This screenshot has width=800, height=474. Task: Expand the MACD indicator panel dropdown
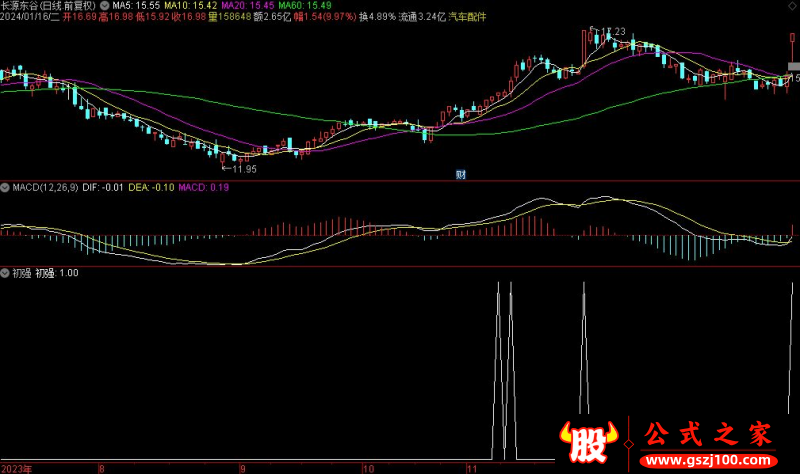(5, 187)
